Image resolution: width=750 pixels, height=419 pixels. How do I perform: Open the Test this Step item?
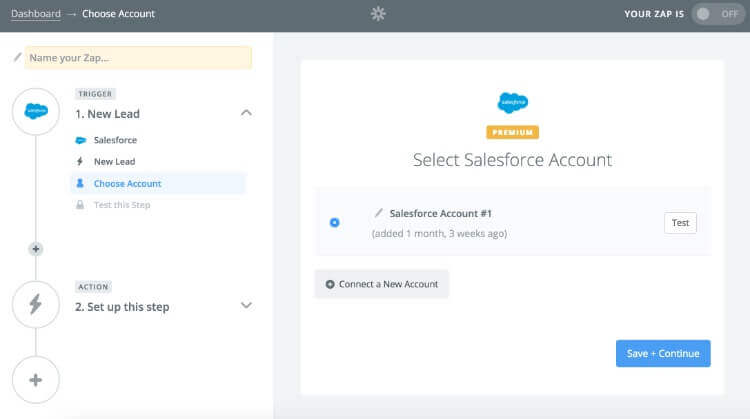(122, 205)
